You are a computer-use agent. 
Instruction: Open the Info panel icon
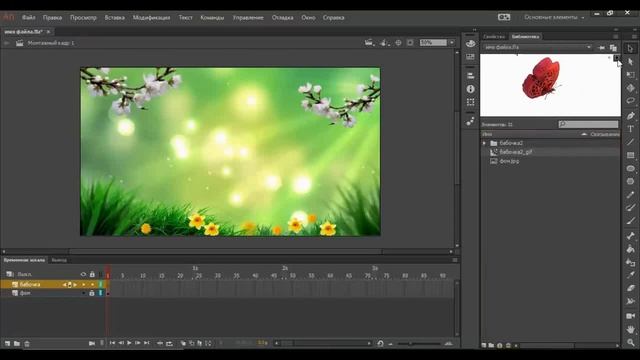pos(471,89)
